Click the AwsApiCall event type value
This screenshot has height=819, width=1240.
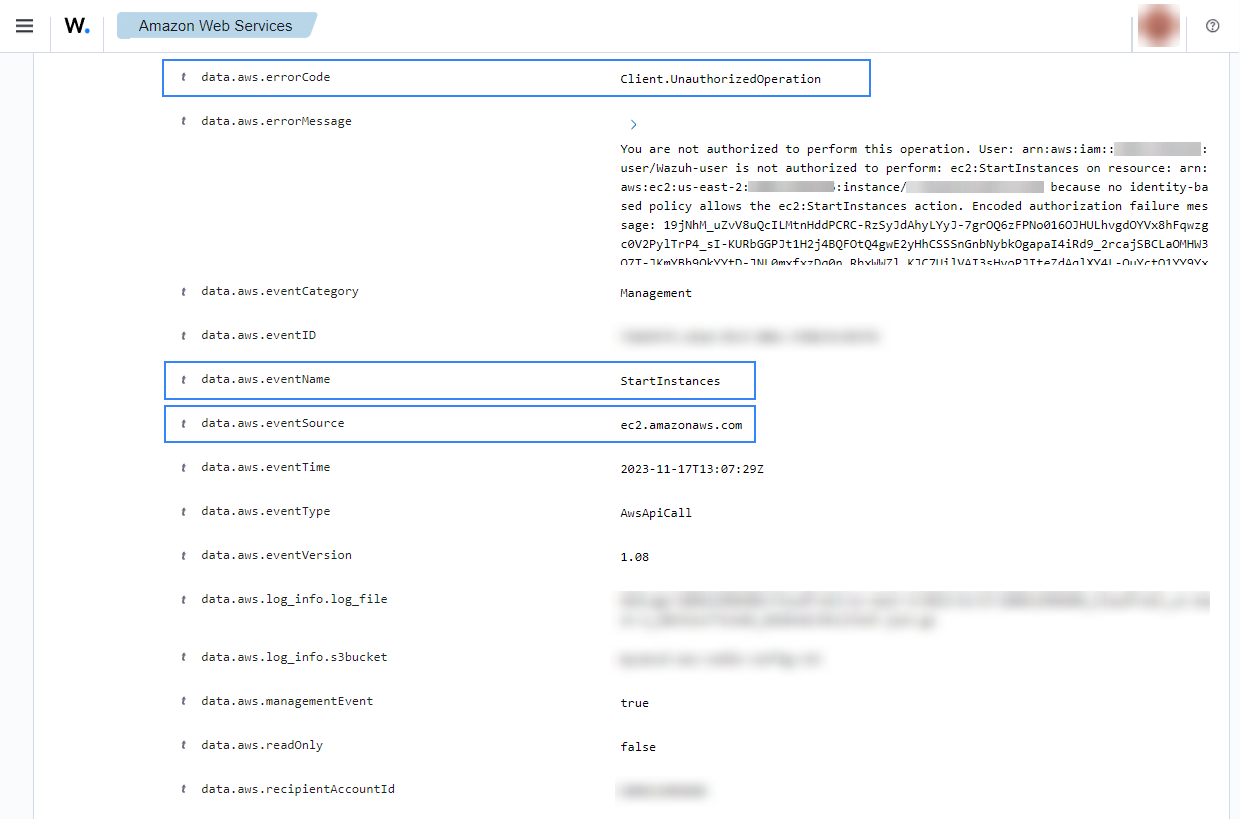click(655, 513)
